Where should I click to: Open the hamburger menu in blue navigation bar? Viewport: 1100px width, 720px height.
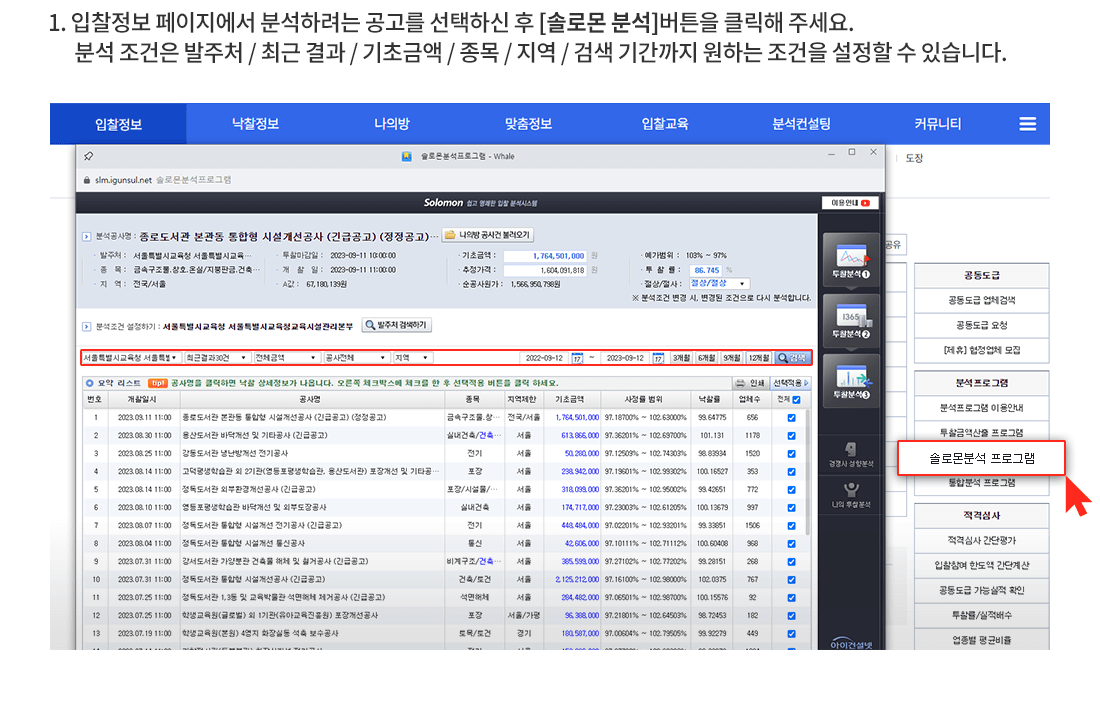(x=1027, y=124)
